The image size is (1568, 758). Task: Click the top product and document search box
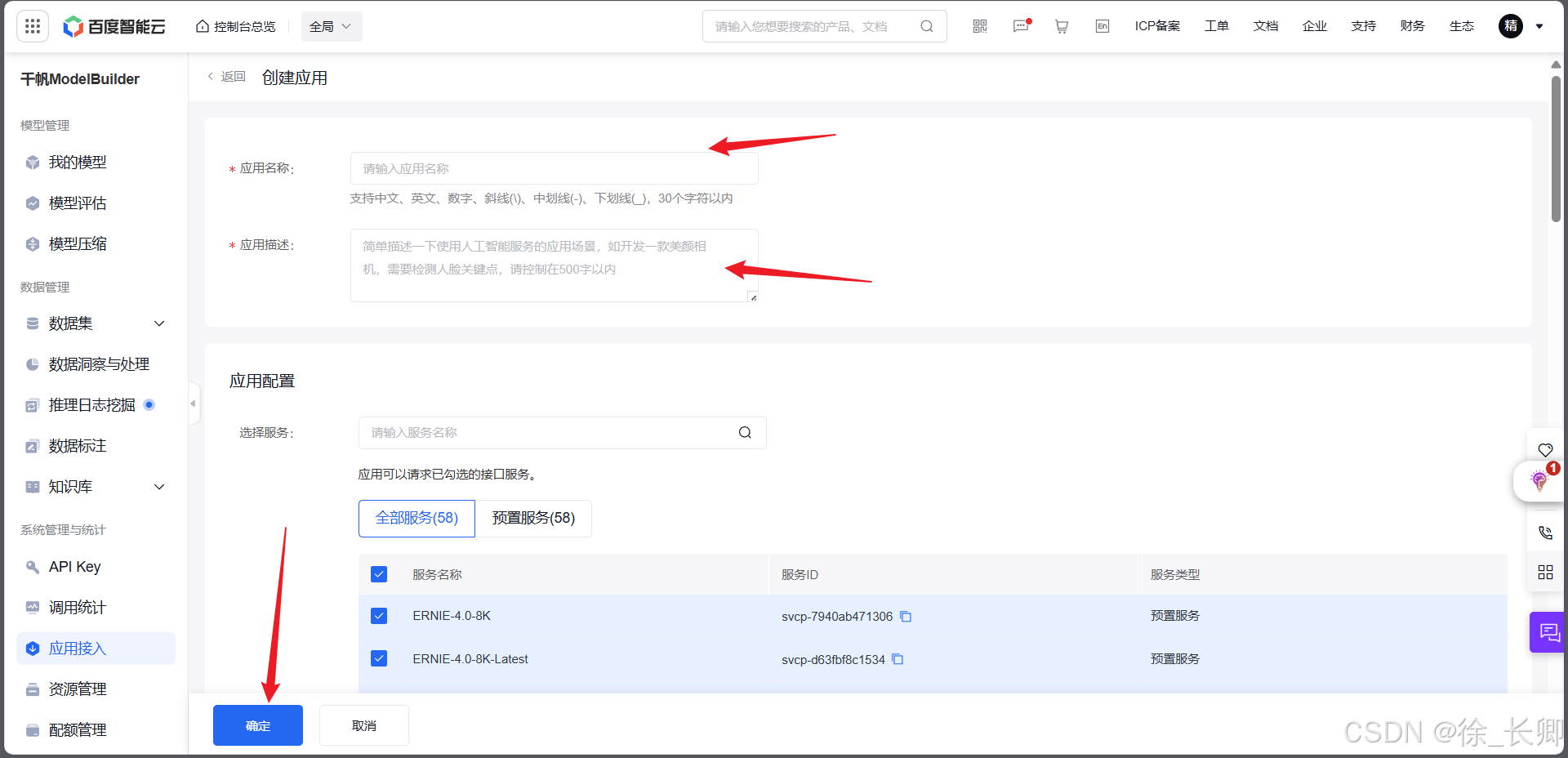[x=825, y=26]
